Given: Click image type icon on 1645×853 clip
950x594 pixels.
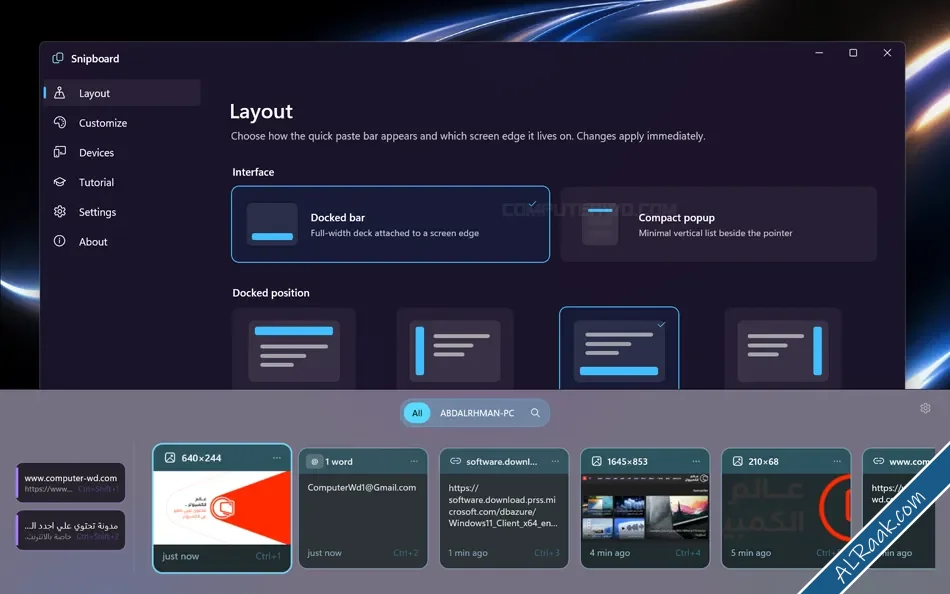Looking at the screenshot, I should pos(596,461).
